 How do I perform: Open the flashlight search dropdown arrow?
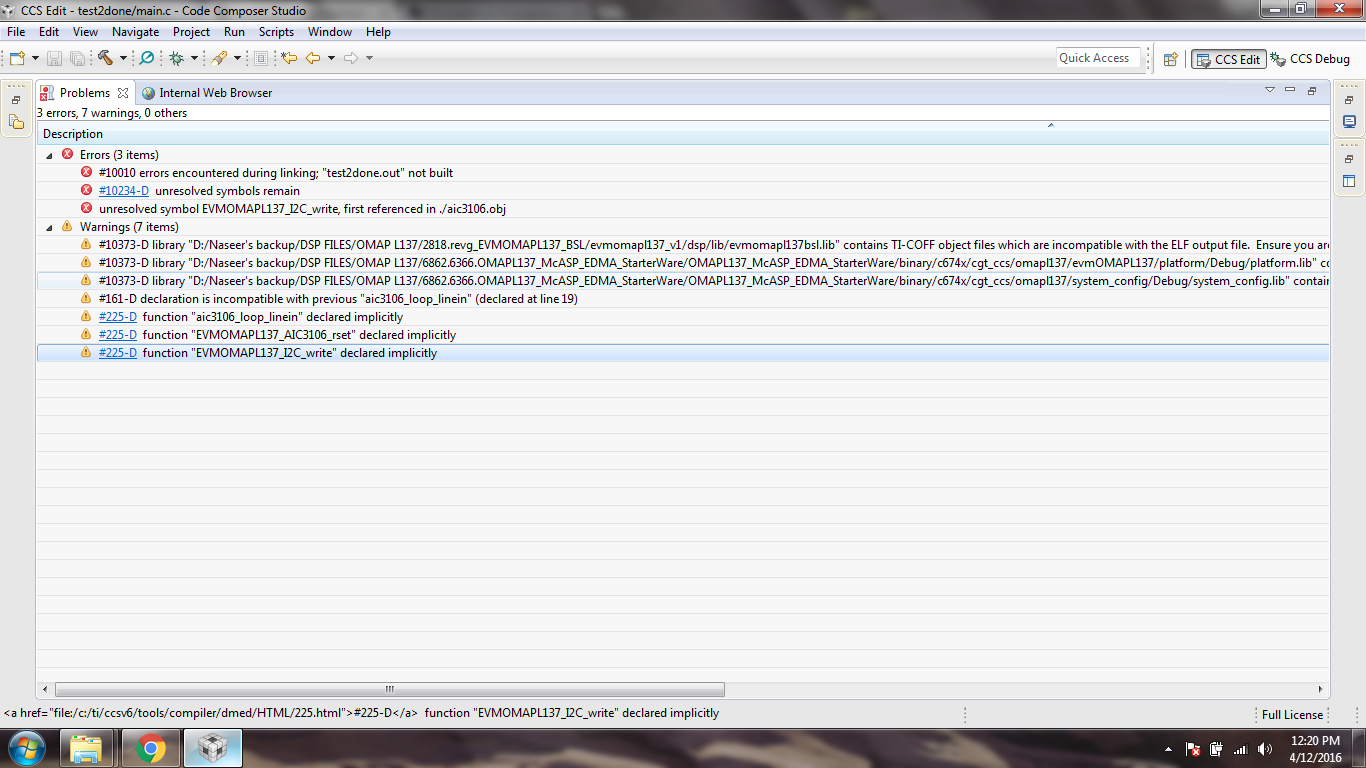237,58
